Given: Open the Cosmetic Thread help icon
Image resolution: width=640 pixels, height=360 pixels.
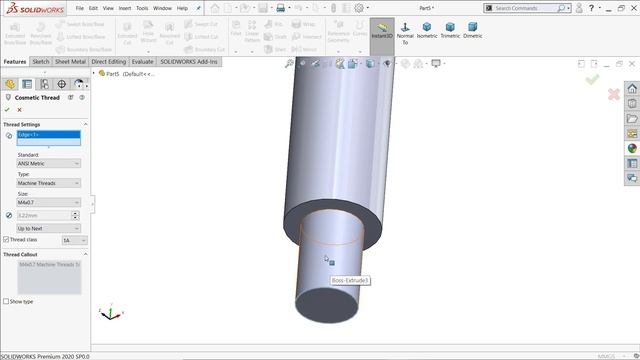Looking at the screenshot, I should [x=82, y=98].
